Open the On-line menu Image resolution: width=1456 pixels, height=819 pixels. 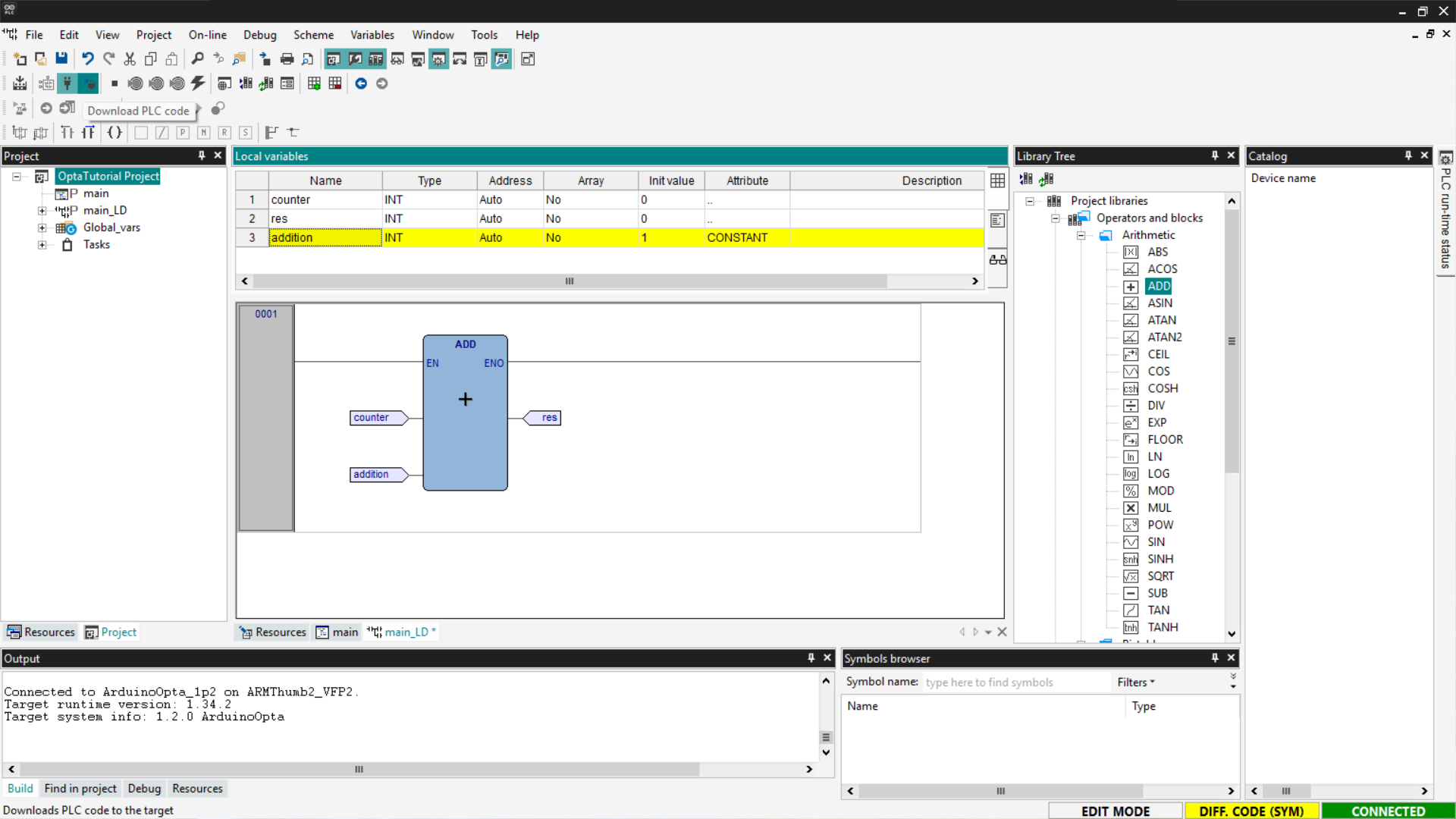point(207,35)
